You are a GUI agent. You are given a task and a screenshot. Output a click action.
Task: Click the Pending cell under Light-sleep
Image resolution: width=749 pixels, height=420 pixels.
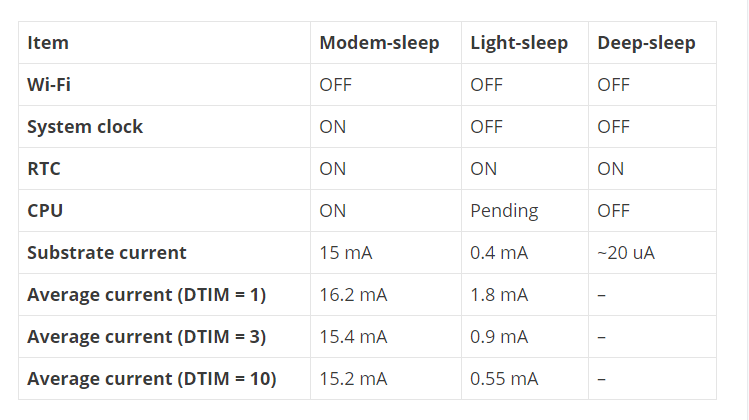[x=504, y=211]
